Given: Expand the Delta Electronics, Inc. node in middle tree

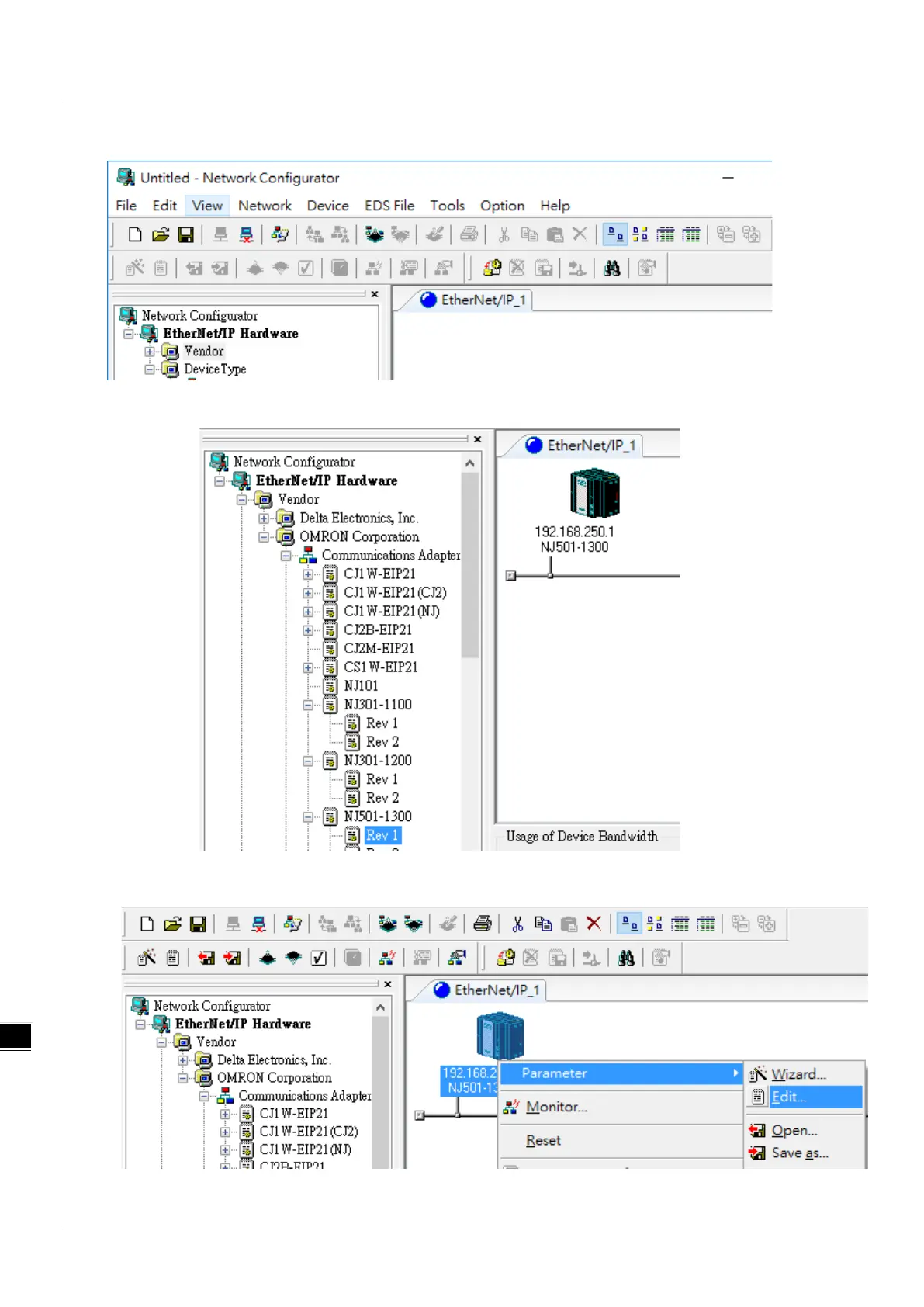Looking at the screenshot, I should (264, 518).
